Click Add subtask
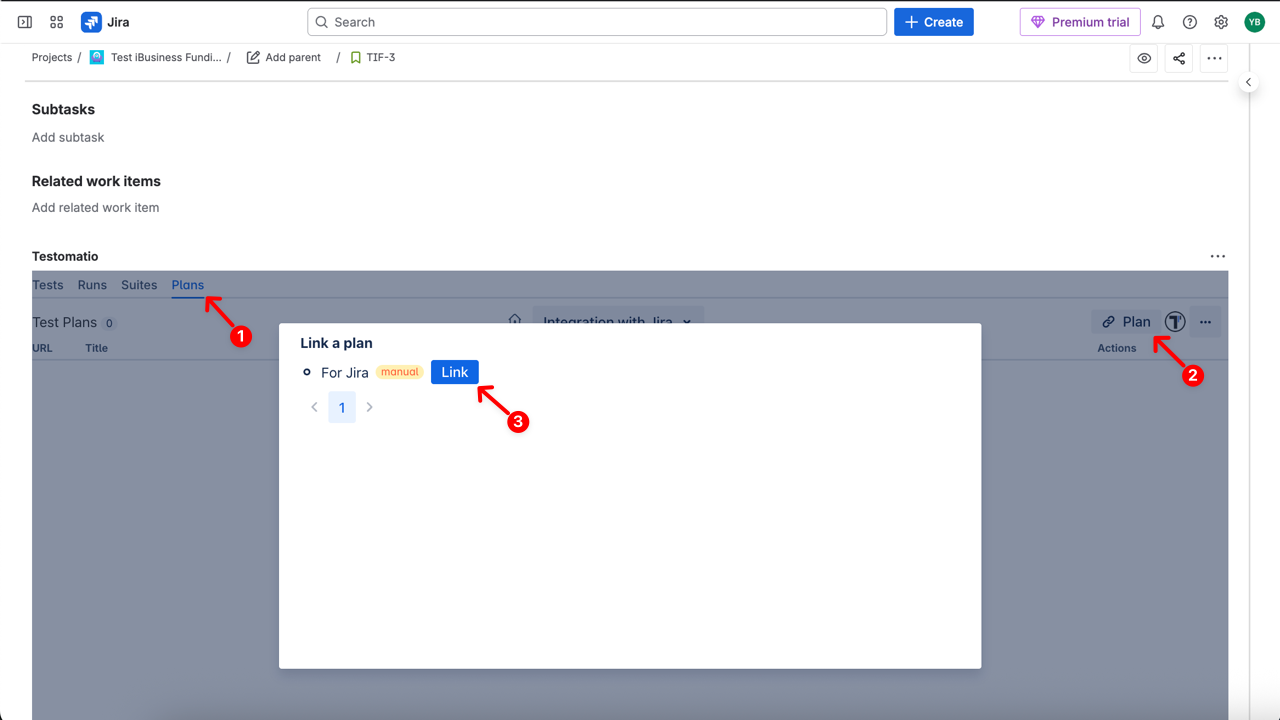 (x=68, y=137)
